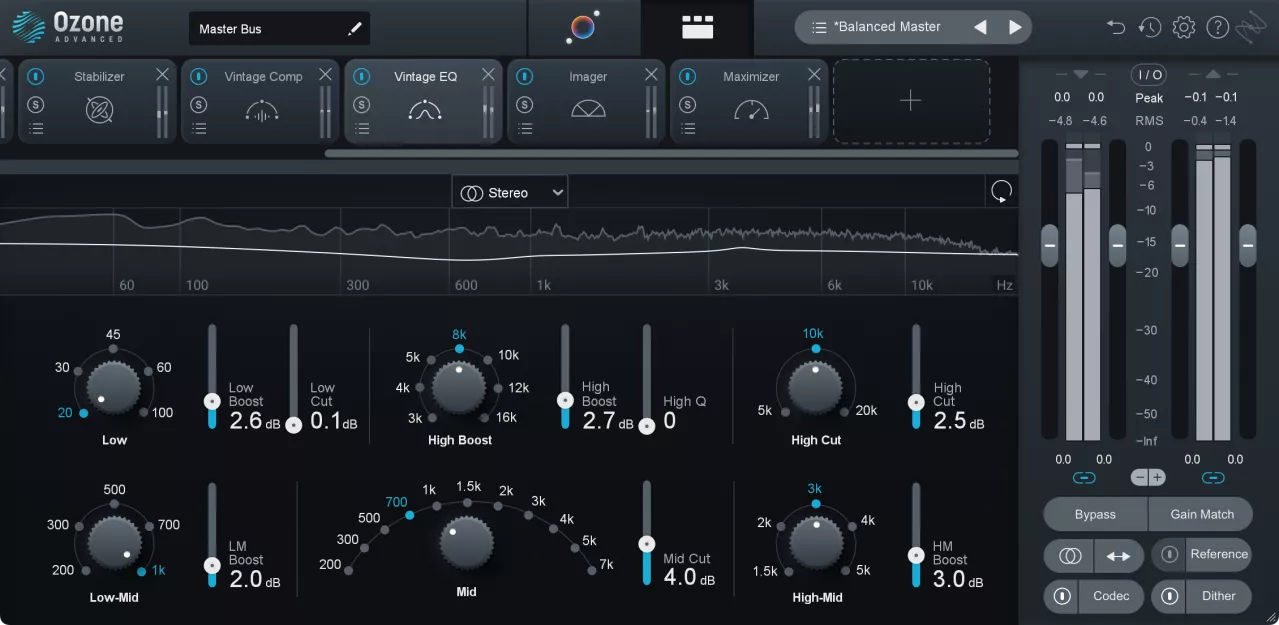Remove the Vintage Comp module
Image resolution: width=1279 pixels, height=625 pixels.
pyautogui.click(x=325, y=75)
